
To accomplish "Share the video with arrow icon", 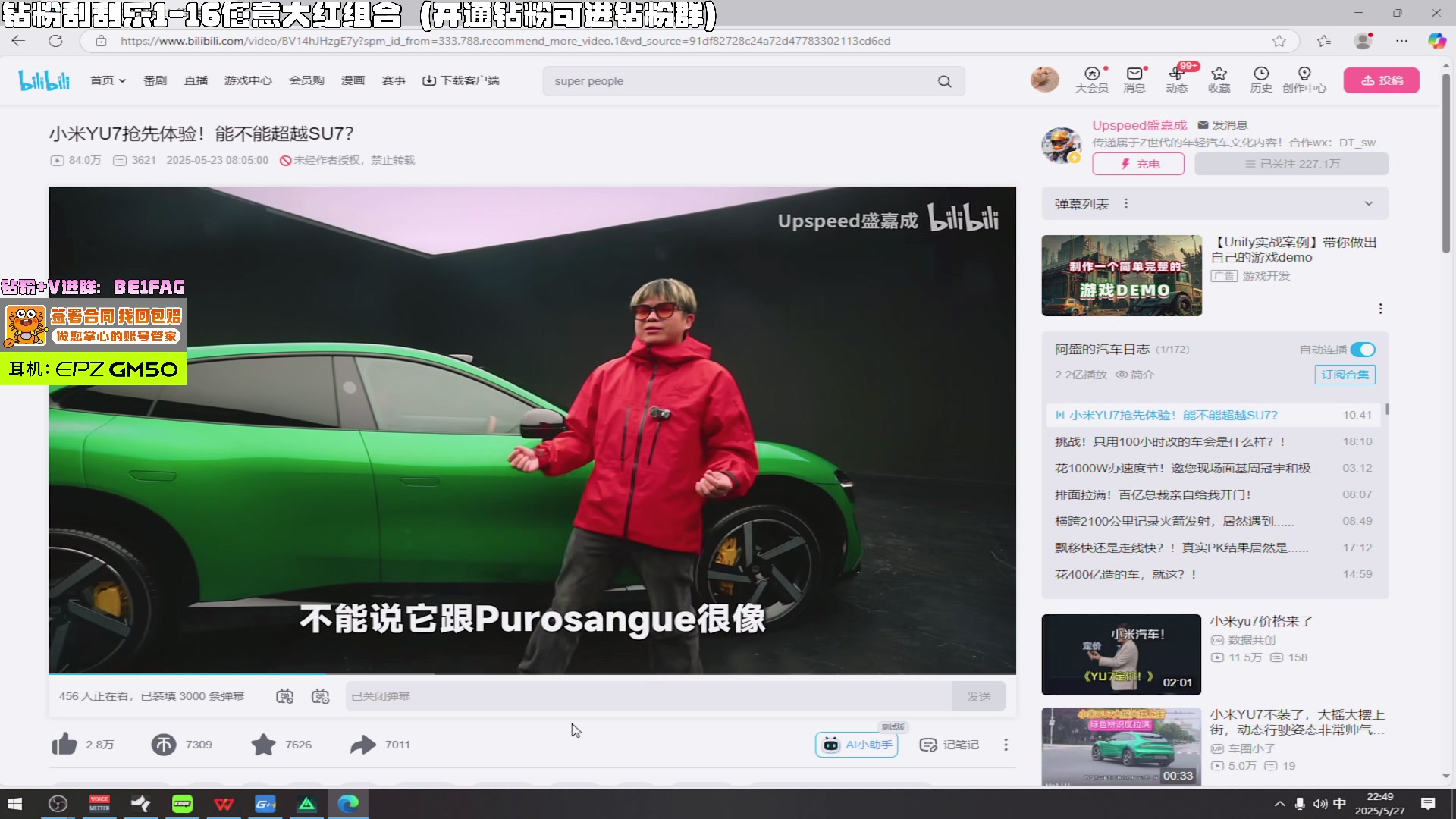I will pos(363,745).
